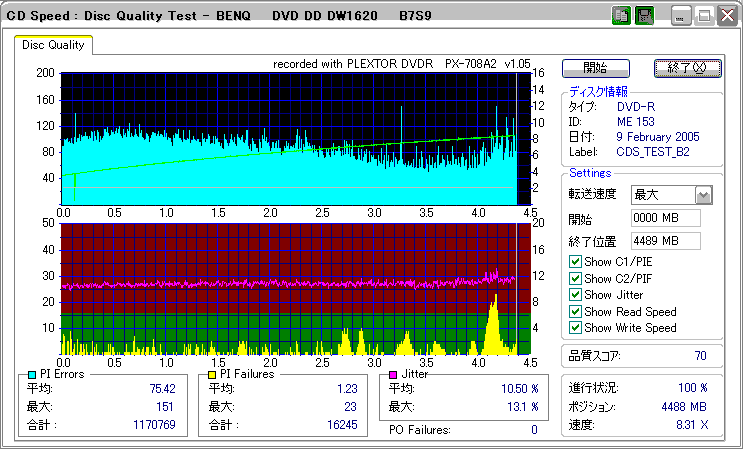
Task: Click the yellow PI Failures legend square
Action: 211,374
